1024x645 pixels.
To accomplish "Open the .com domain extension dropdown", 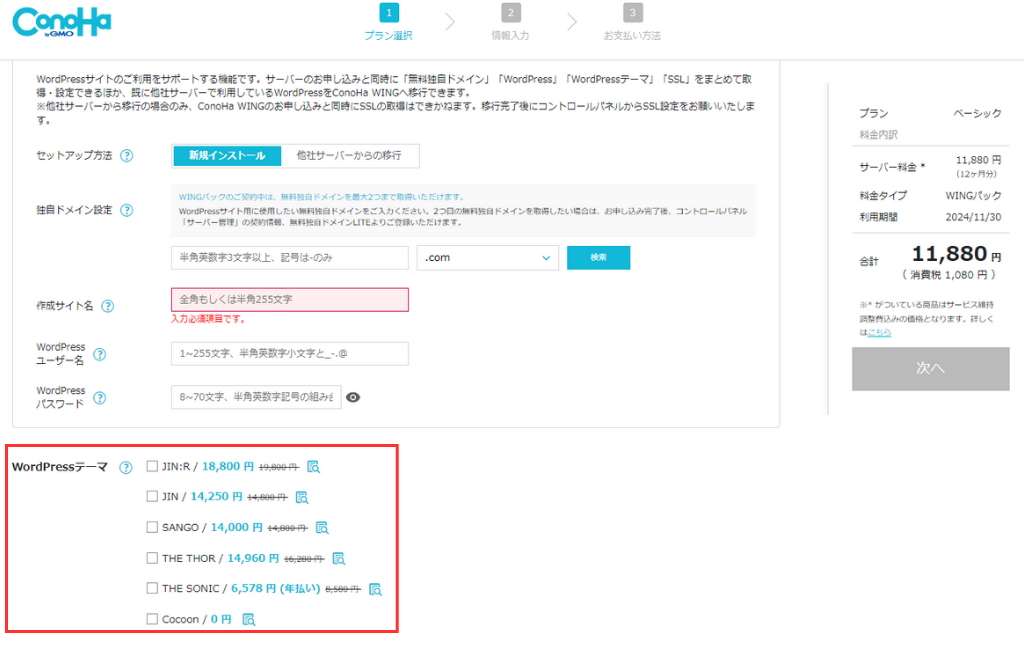I will coord(488,258).
